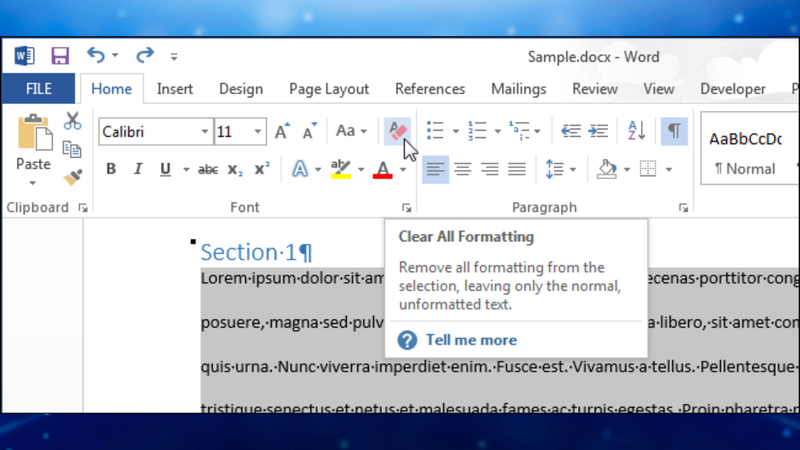This screenshot has width=800, height=450.
Task: Open the font size dropdown arrow
Action: (x=258, y=132)
